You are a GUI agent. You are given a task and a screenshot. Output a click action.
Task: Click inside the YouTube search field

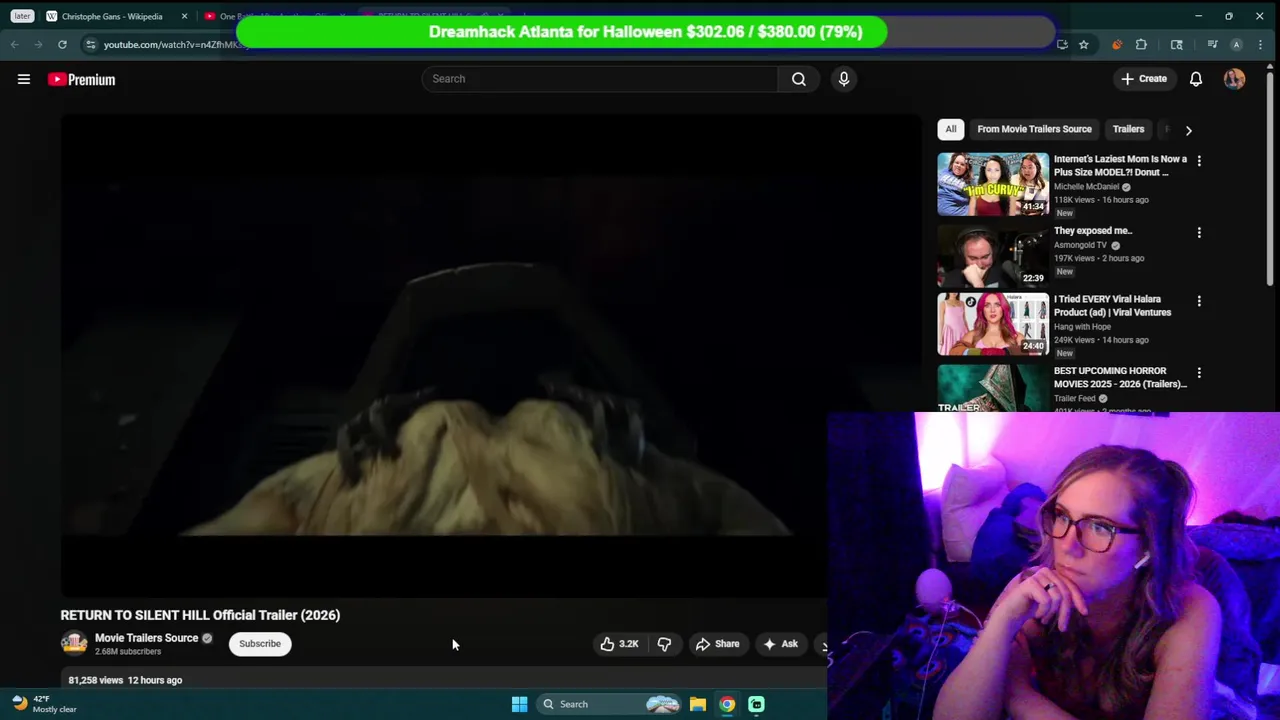[600, 79]
